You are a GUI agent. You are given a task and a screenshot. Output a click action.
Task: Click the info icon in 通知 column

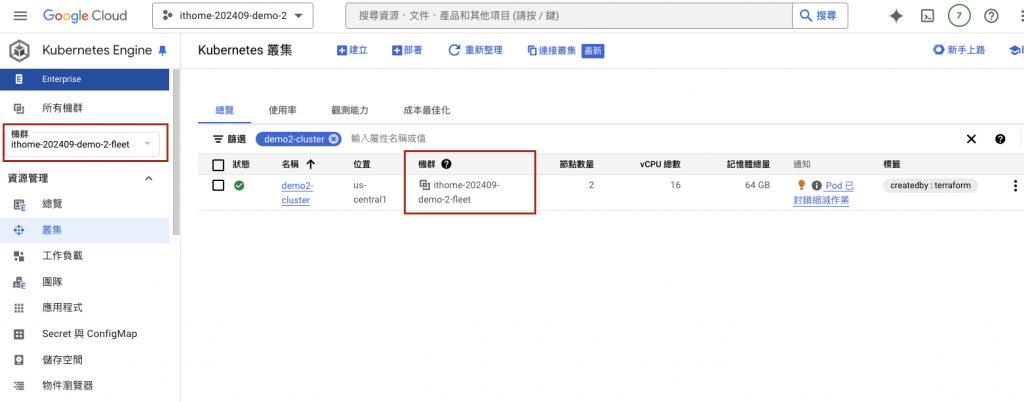coord(816,186)
